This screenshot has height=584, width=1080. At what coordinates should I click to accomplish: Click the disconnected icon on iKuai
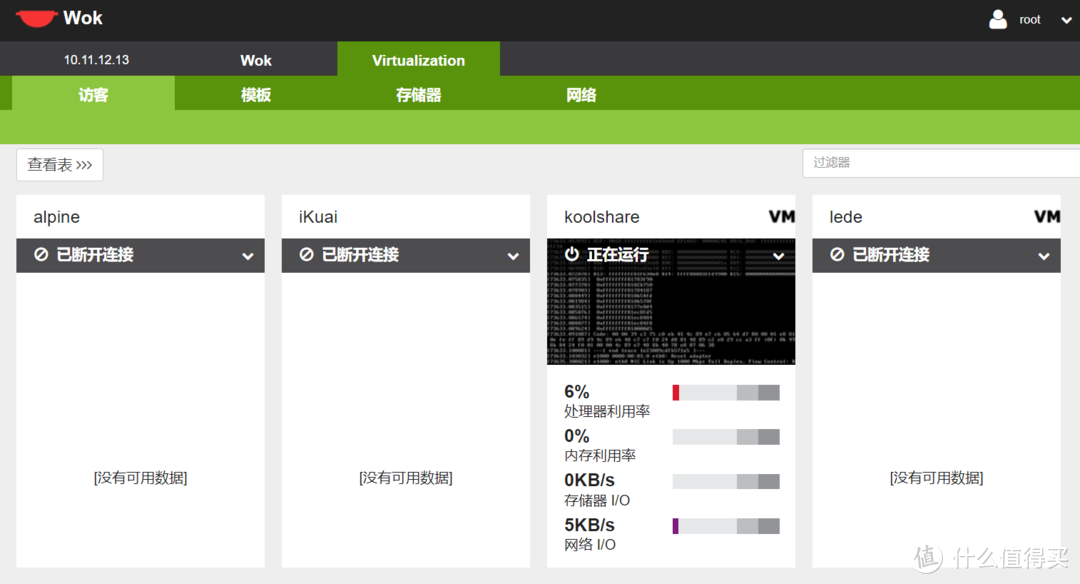pos(306,255)
